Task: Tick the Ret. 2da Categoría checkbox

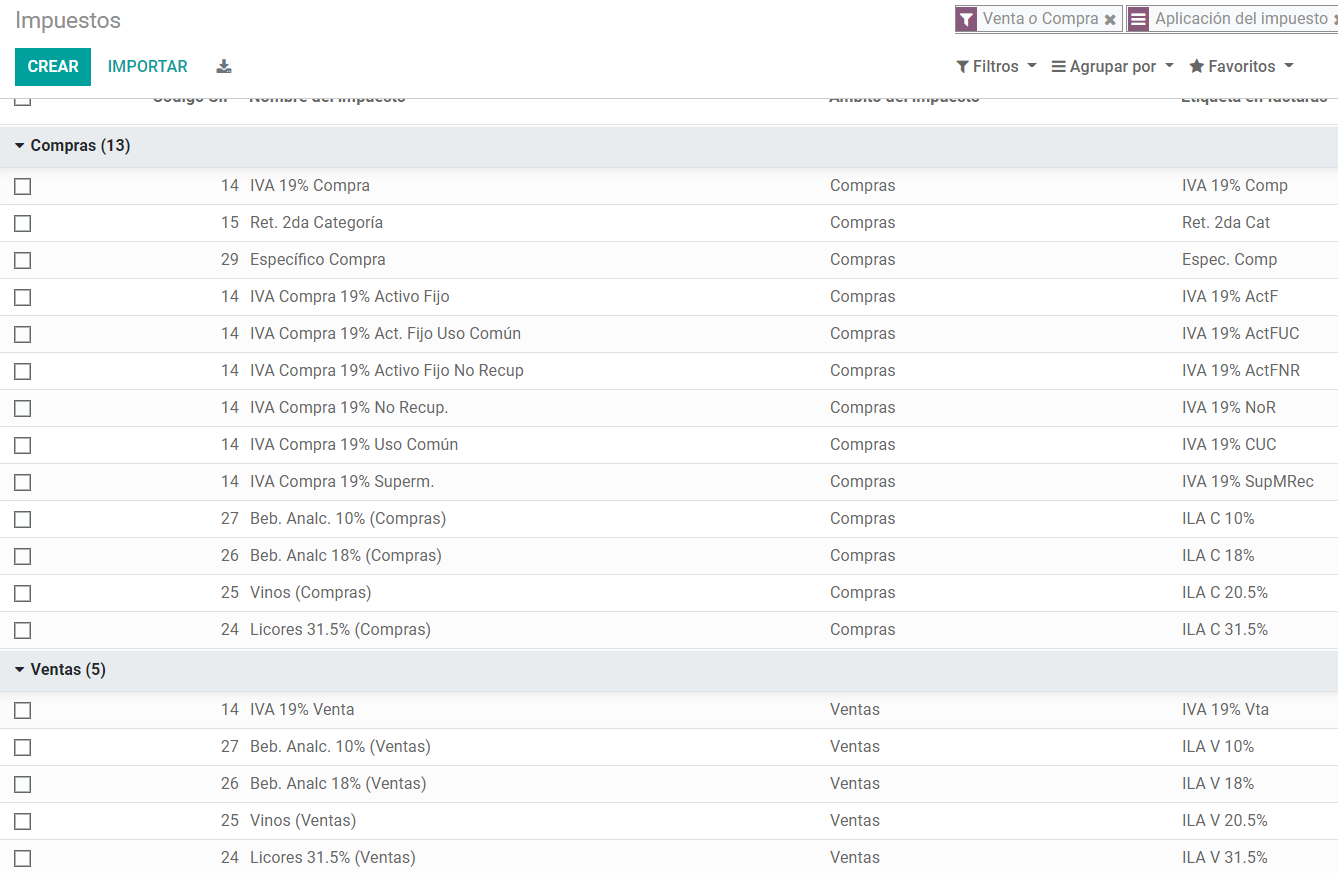Action: (x=23, y=223)
